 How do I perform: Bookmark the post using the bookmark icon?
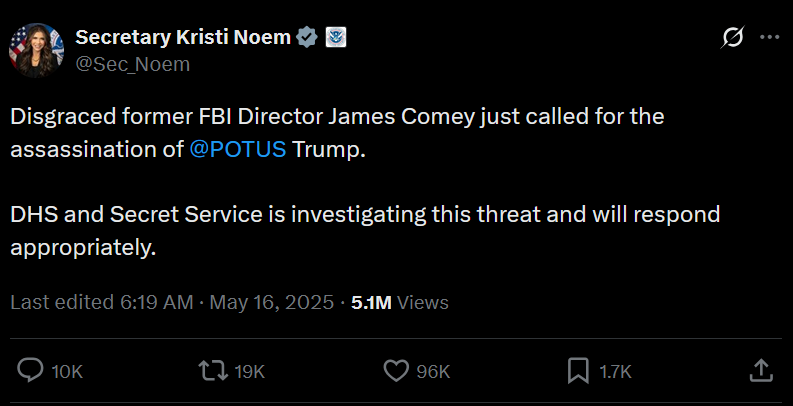[x=577, y=371]
